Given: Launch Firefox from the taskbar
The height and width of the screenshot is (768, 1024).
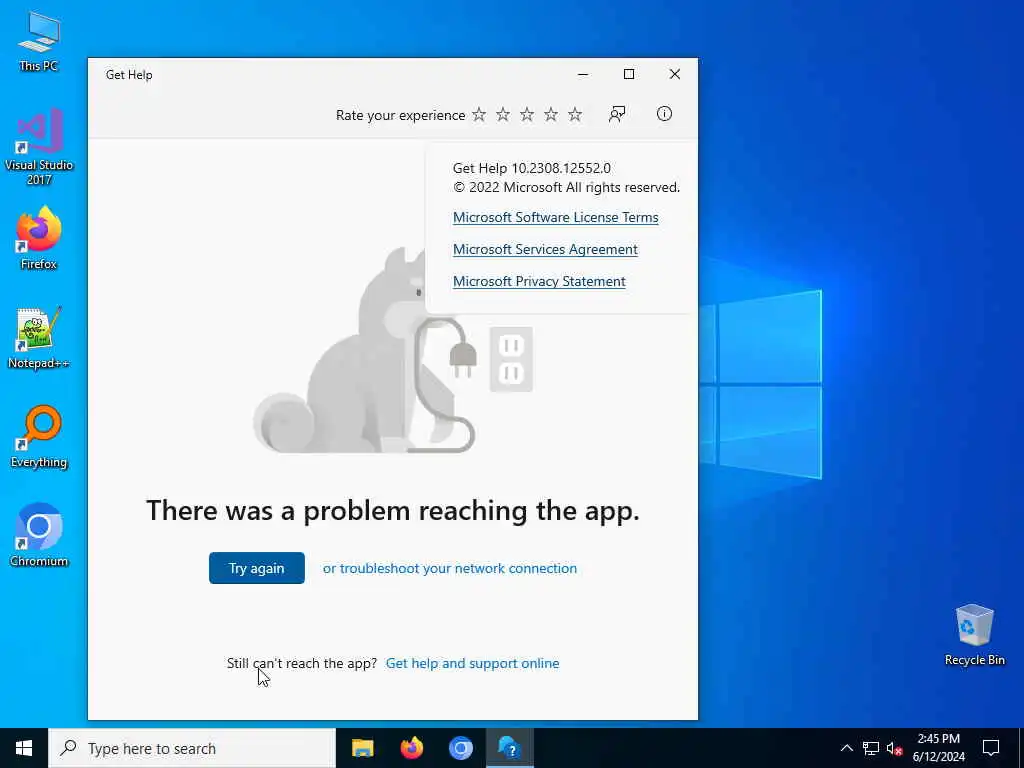Looking at the screenshot, I should coord(411,748).
